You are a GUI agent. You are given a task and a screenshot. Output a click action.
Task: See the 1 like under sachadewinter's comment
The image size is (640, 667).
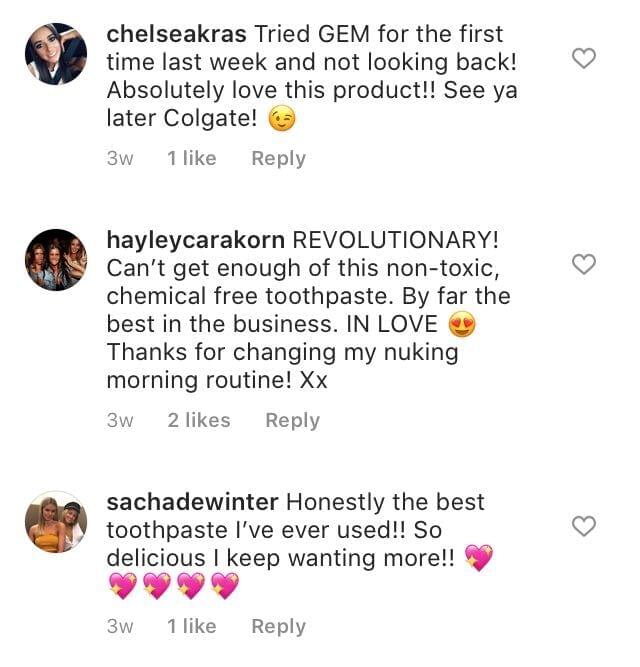[x=192, y=626]
